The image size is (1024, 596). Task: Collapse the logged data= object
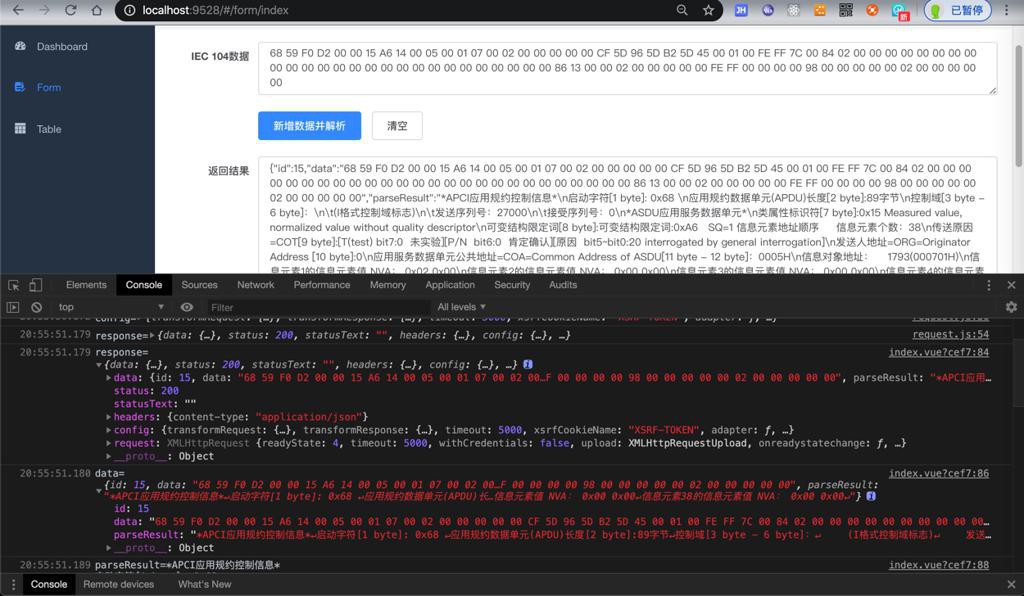[x=99, y=490]
